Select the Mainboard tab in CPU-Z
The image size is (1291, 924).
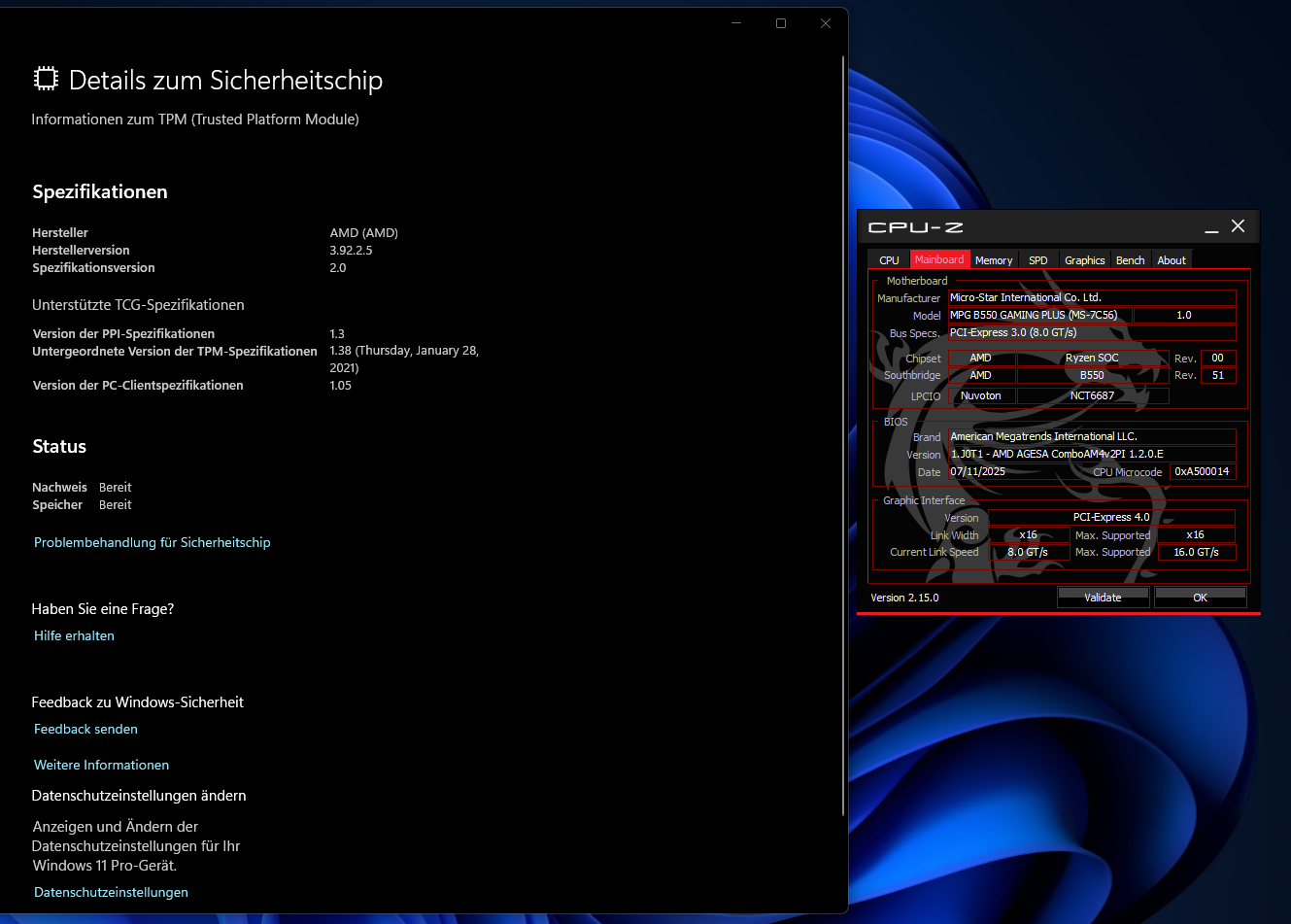point(939,259)
